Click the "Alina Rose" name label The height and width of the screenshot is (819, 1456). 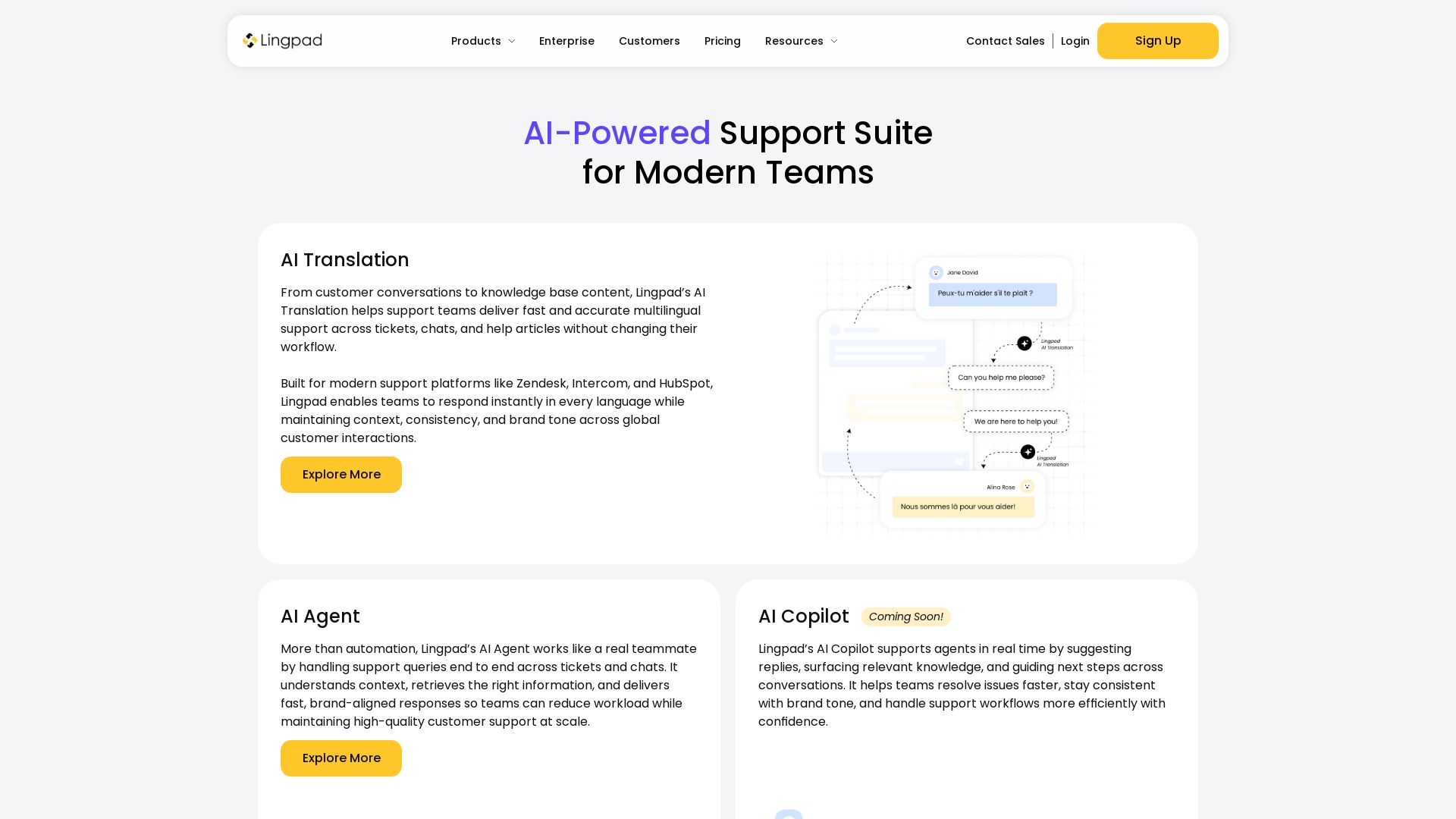point(1000,488)
